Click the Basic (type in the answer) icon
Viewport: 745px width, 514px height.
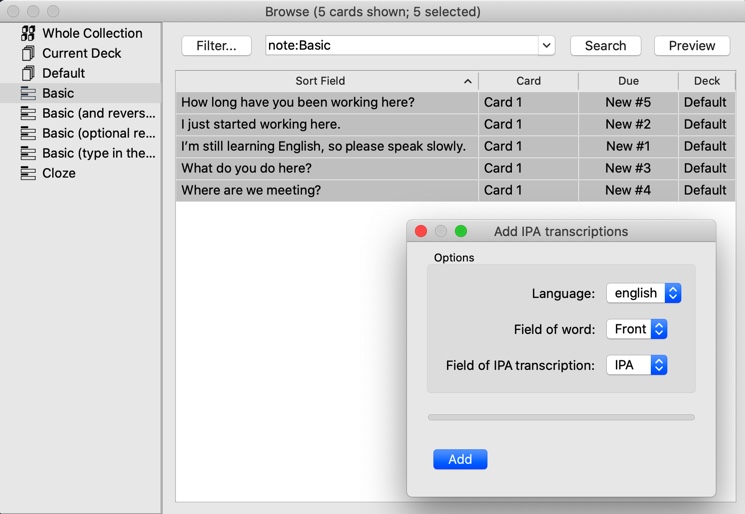point(28,153)
